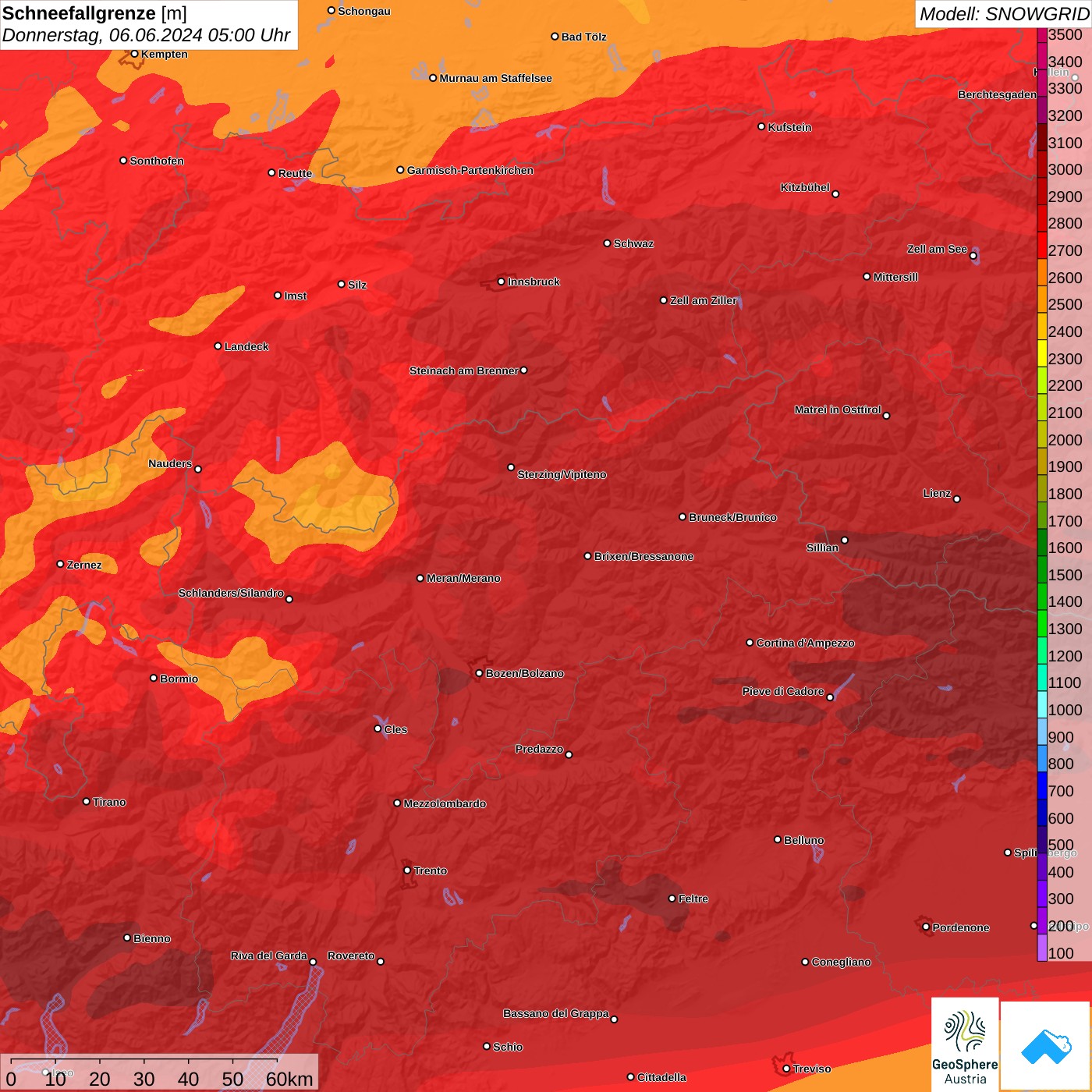Click the Schwaz city marker

tap(608, 243)
